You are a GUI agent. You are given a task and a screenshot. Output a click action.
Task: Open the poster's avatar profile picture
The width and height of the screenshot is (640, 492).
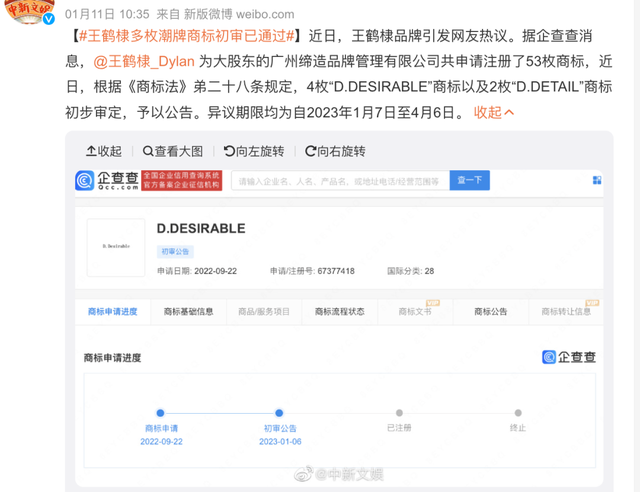click(x=29, y=11)
